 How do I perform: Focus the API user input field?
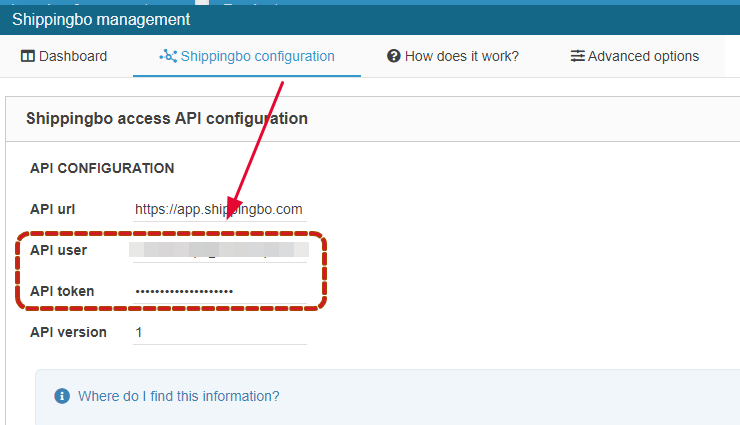(220, 250)
